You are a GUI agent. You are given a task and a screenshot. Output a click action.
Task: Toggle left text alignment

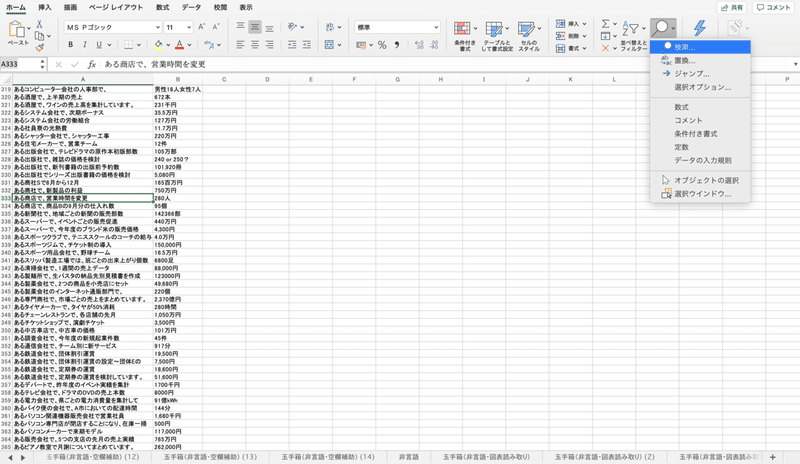[x=240, y=45]
